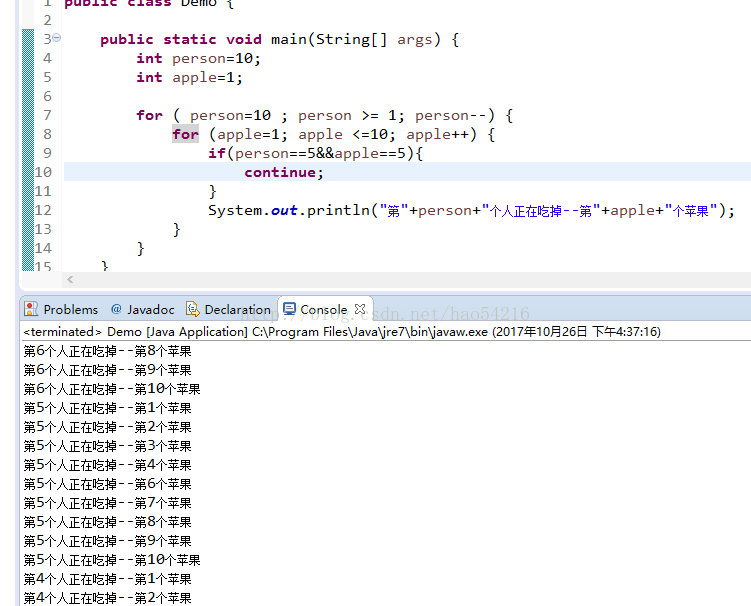Viewport: 751px width, 606px height.
Task: Select the Console tab
Action: [324, 309]
